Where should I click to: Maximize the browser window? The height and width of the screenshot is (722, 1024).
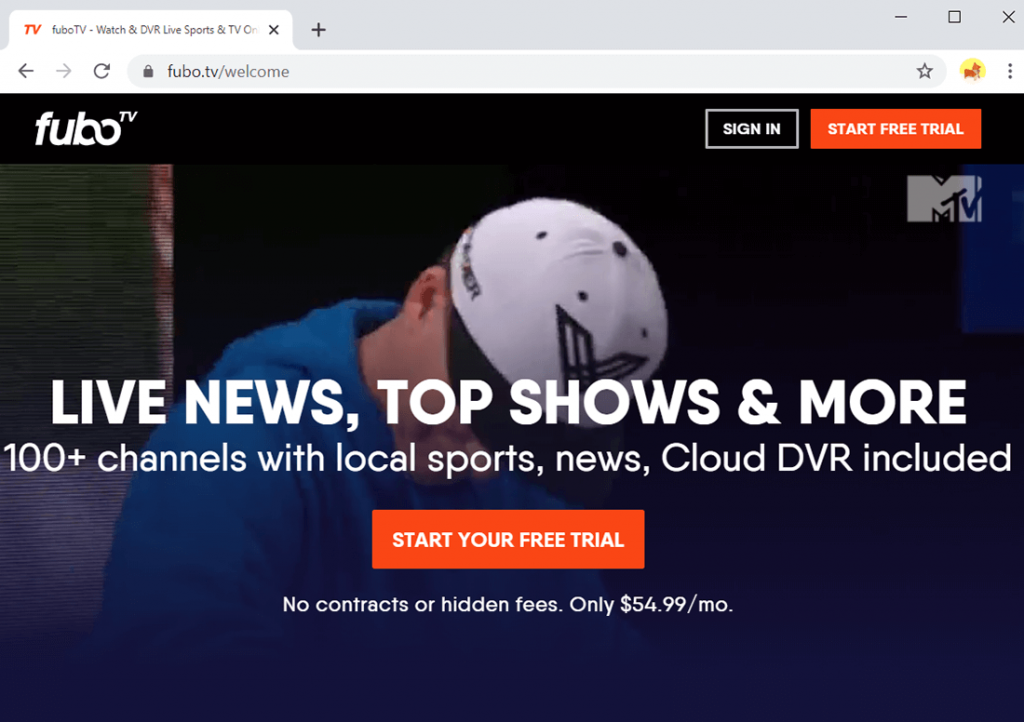coord(954,17)
